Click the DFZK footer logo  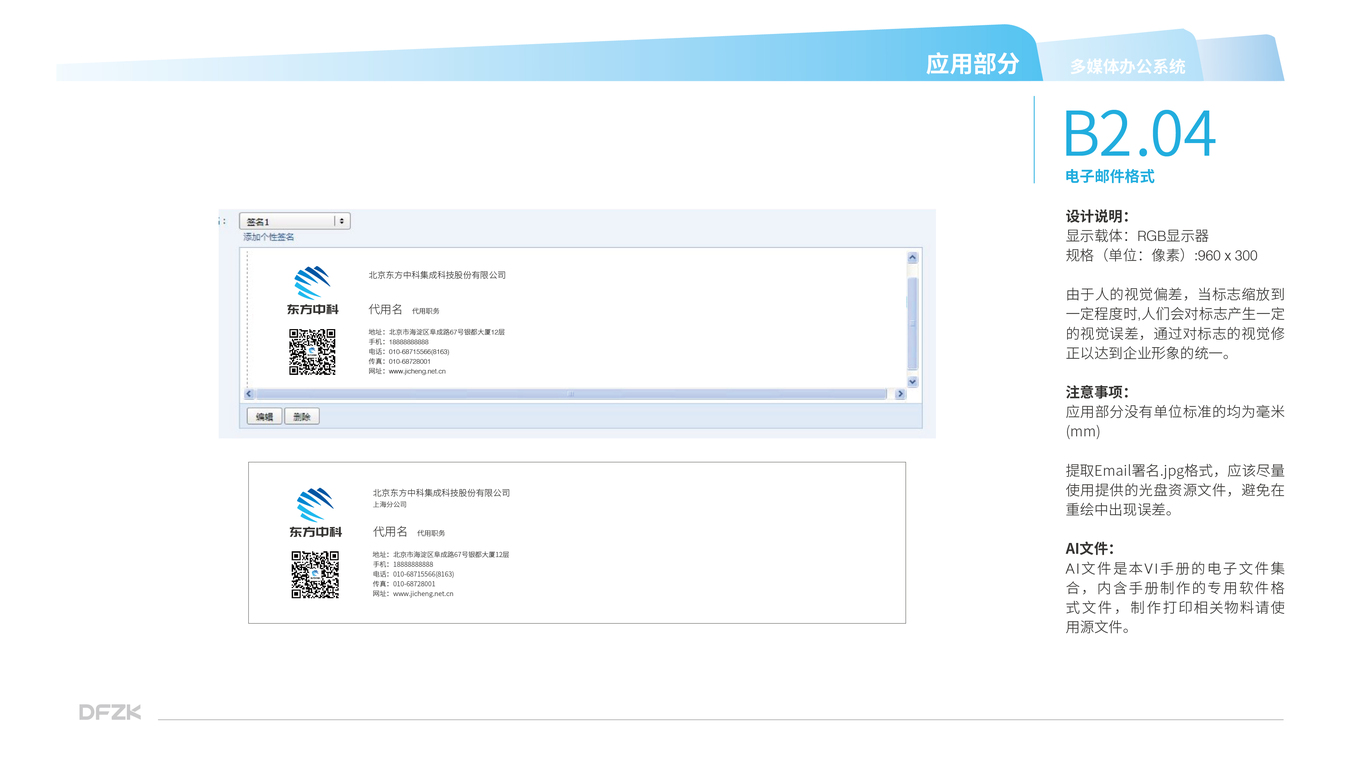[110, 712]
